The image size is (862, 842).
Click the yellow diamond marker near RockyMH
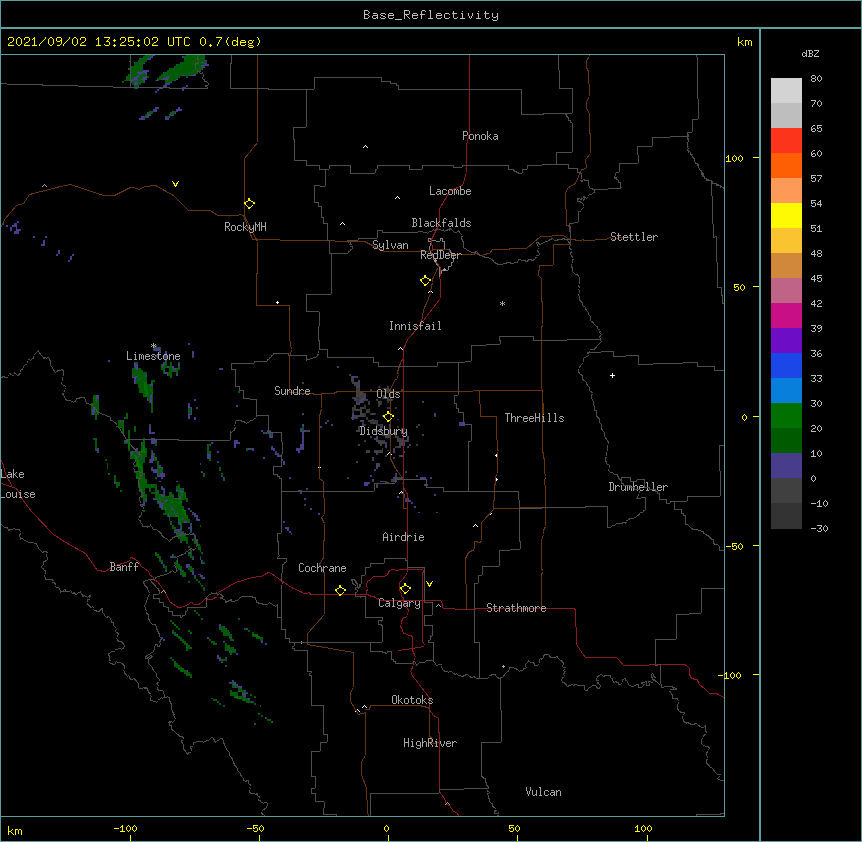[x=249, y=203]
